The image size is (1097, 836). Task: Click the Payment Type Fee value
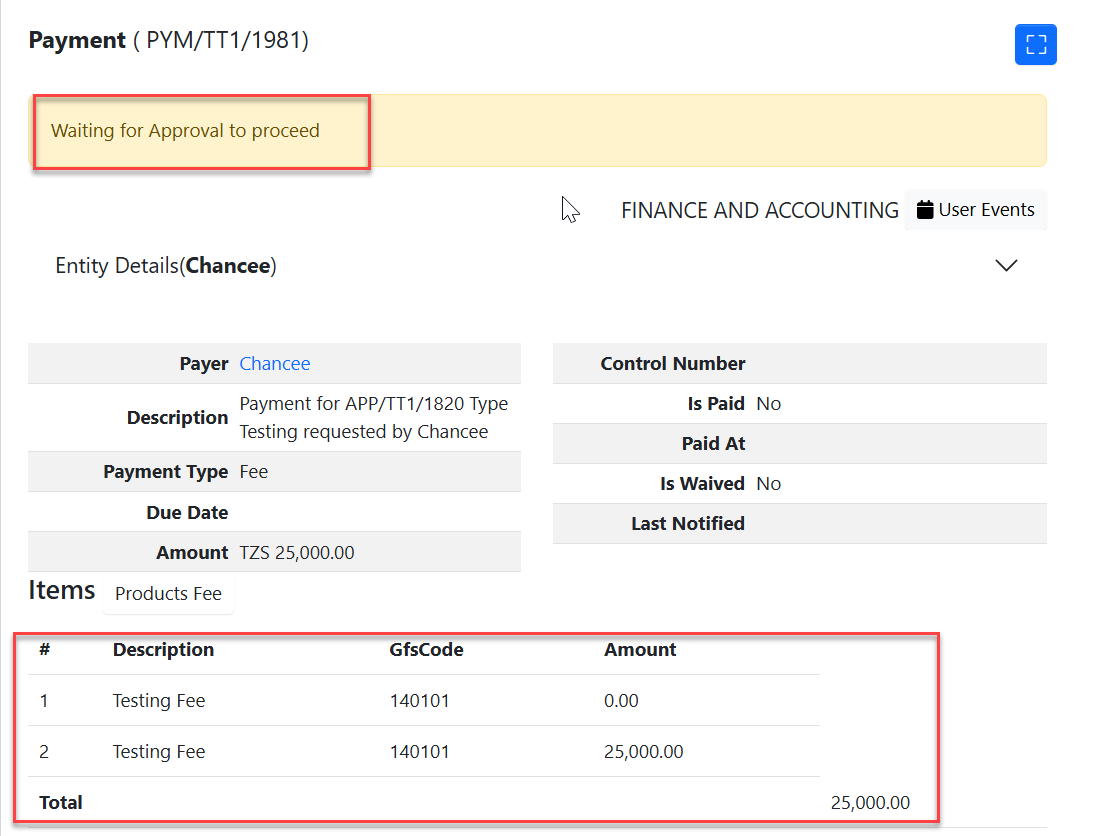pyautogui.click(x=254, y=472)
